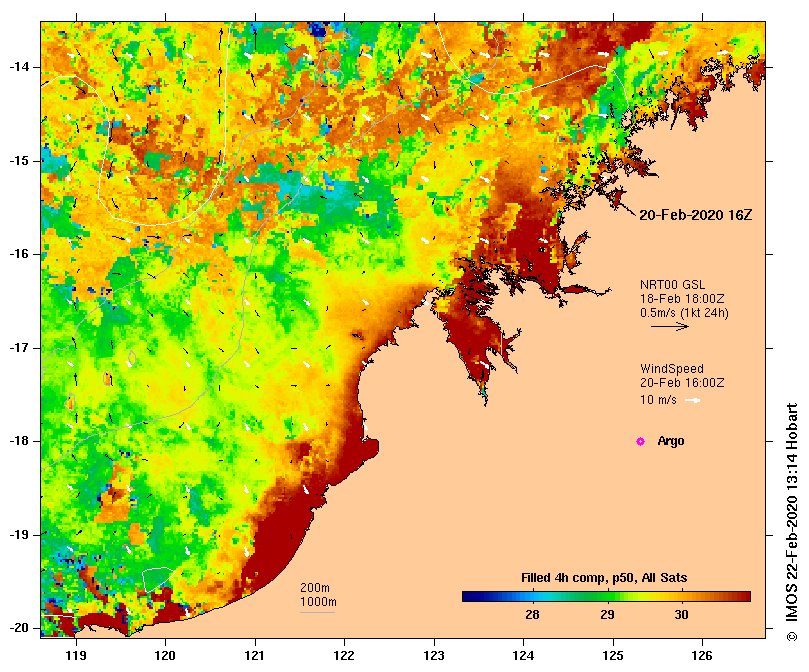Viewport: 809px width, 672px height.
Task: Click latitude label '-14' on the axis
Action: (20, 67)
